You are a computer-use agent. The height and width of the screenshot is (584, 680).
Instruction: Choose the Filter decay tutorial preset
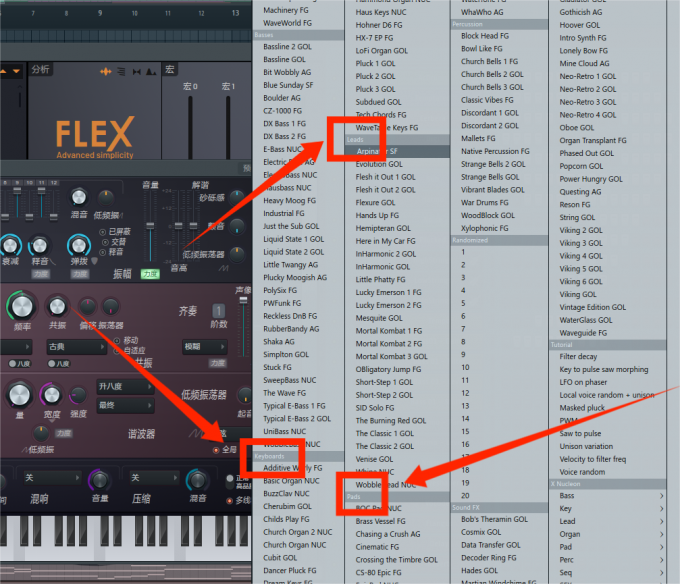pos(578,356)
